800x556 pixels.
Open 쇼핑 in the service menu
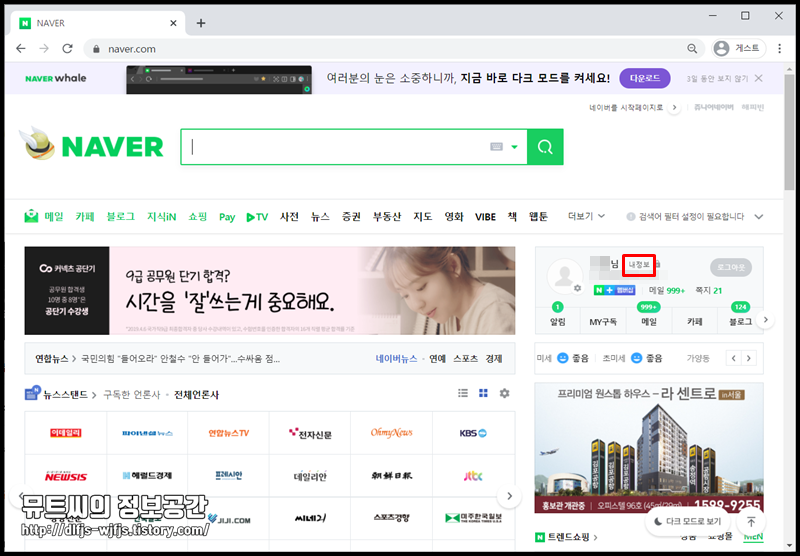[x=197, y=217]
